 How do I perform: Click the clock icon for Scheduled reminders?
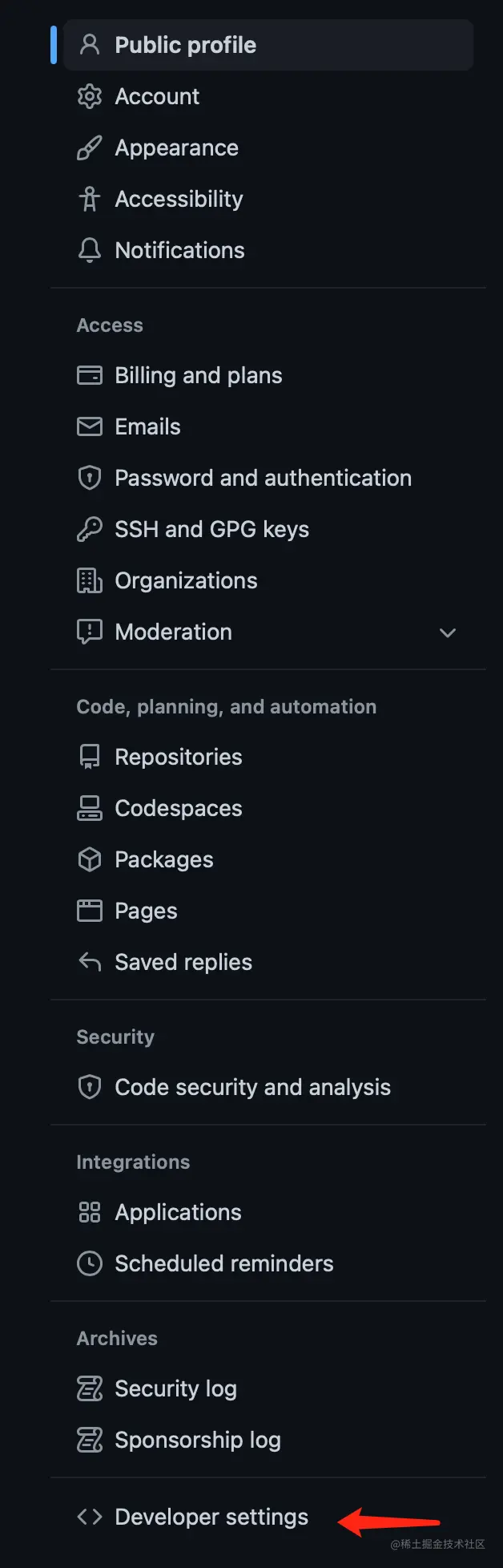pyautogui.click(x=90, y=1263)
